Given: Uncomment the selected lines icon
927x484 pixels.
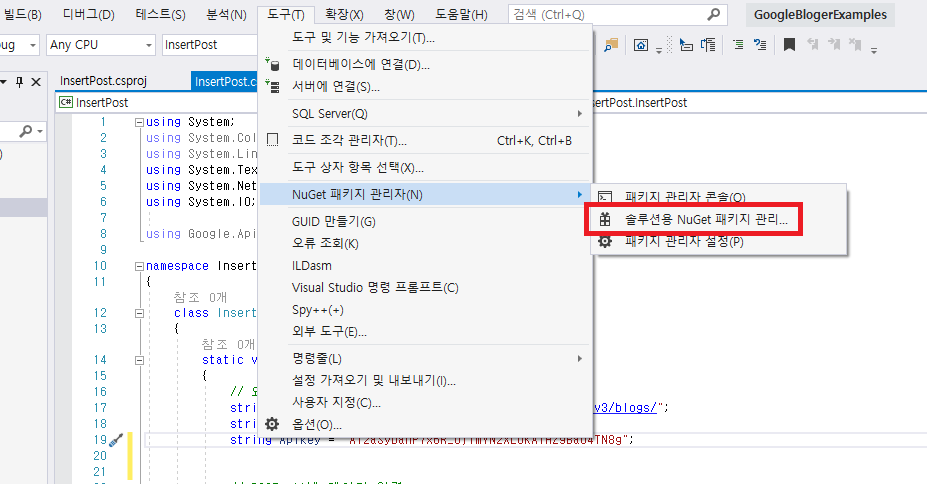Looking at the screenshot, I should pos(760,44).
